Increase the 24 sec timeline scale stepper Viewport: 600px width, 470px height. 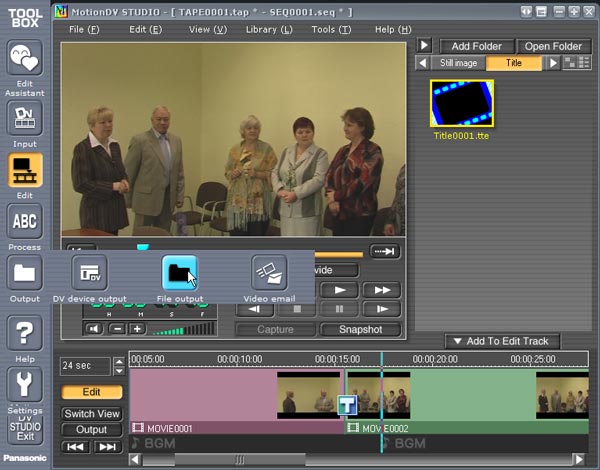pos(120,361)
